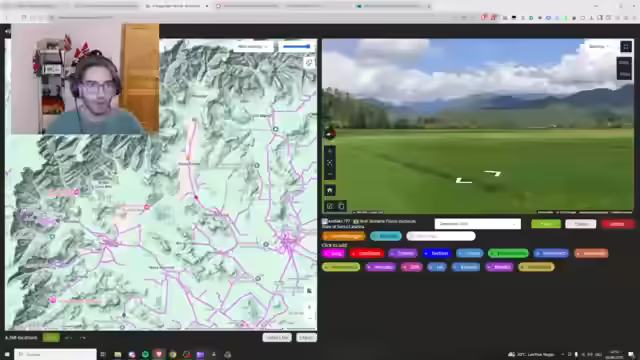Click the Windows taskbar search box

tap(56, 354)
